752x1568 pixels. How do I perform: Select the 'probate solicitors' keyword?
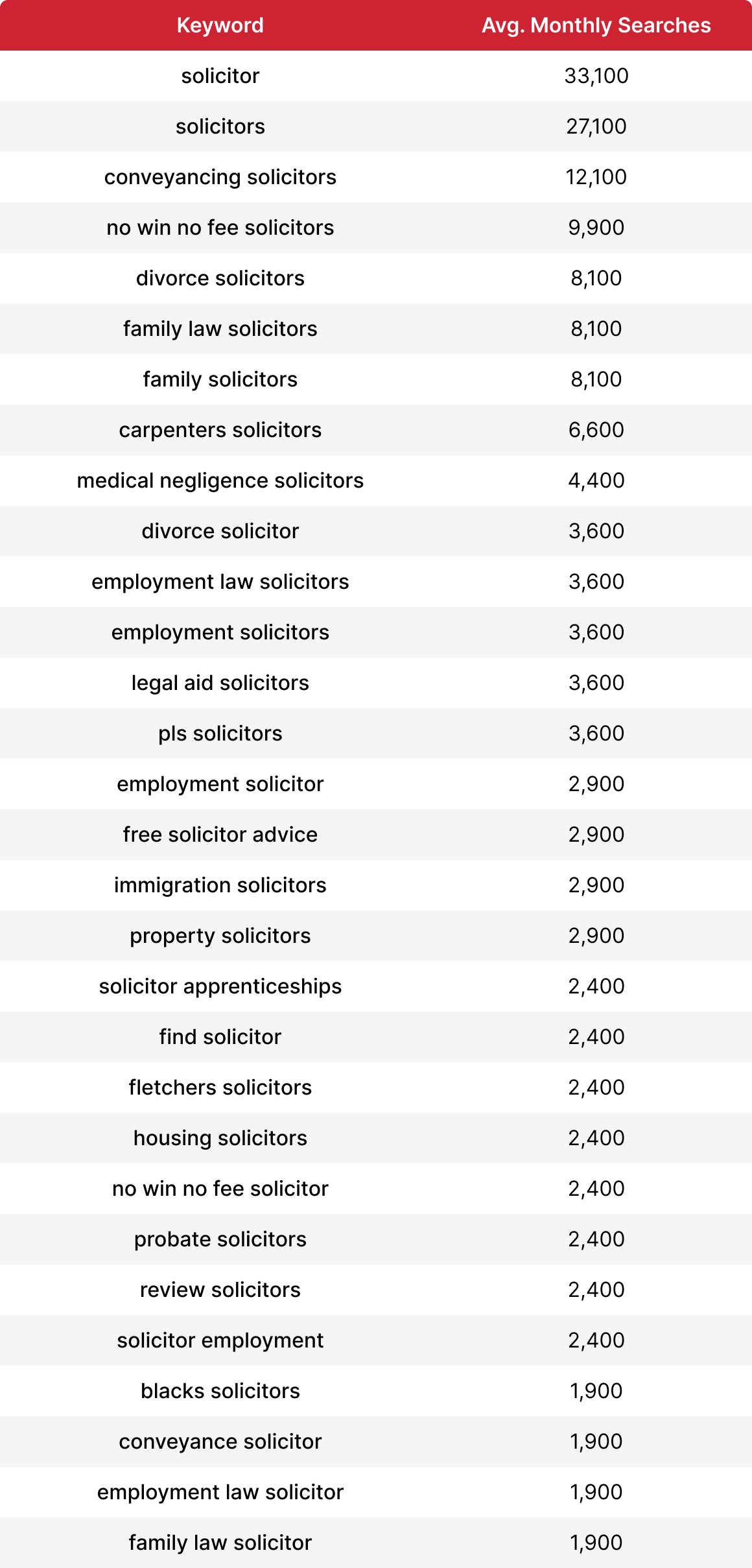tap(220, 1239)
